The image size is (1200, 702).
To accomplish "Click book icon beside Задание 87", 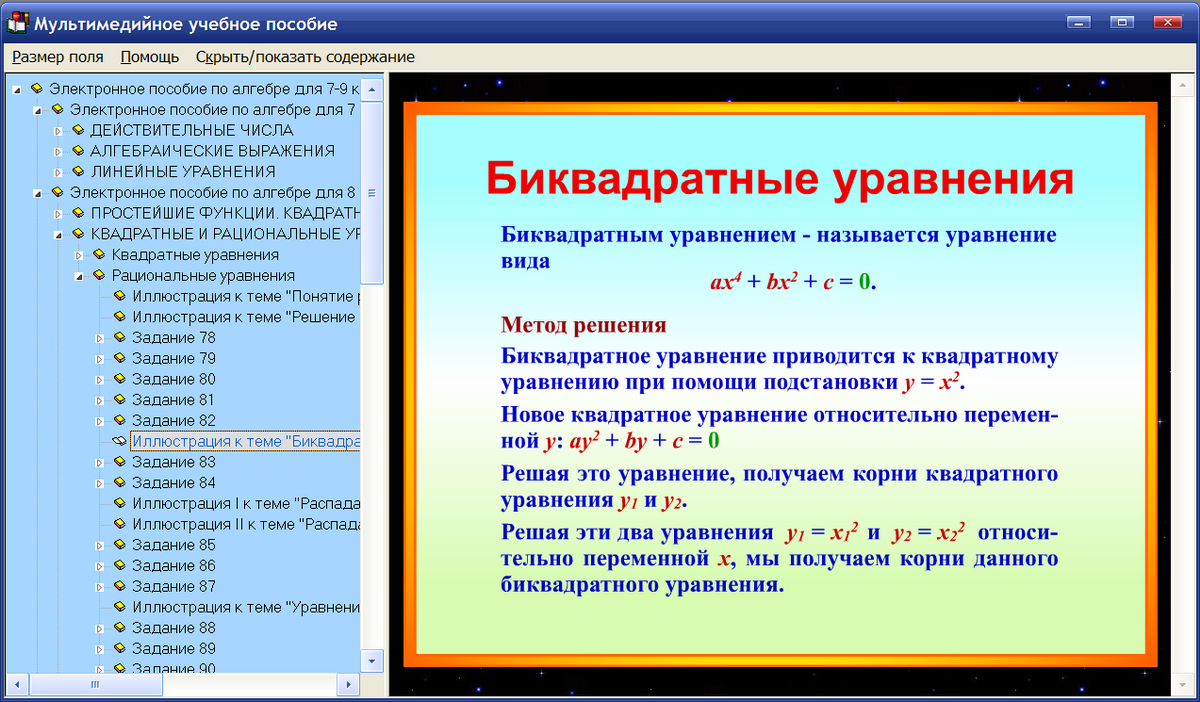I will coord(120,587).
